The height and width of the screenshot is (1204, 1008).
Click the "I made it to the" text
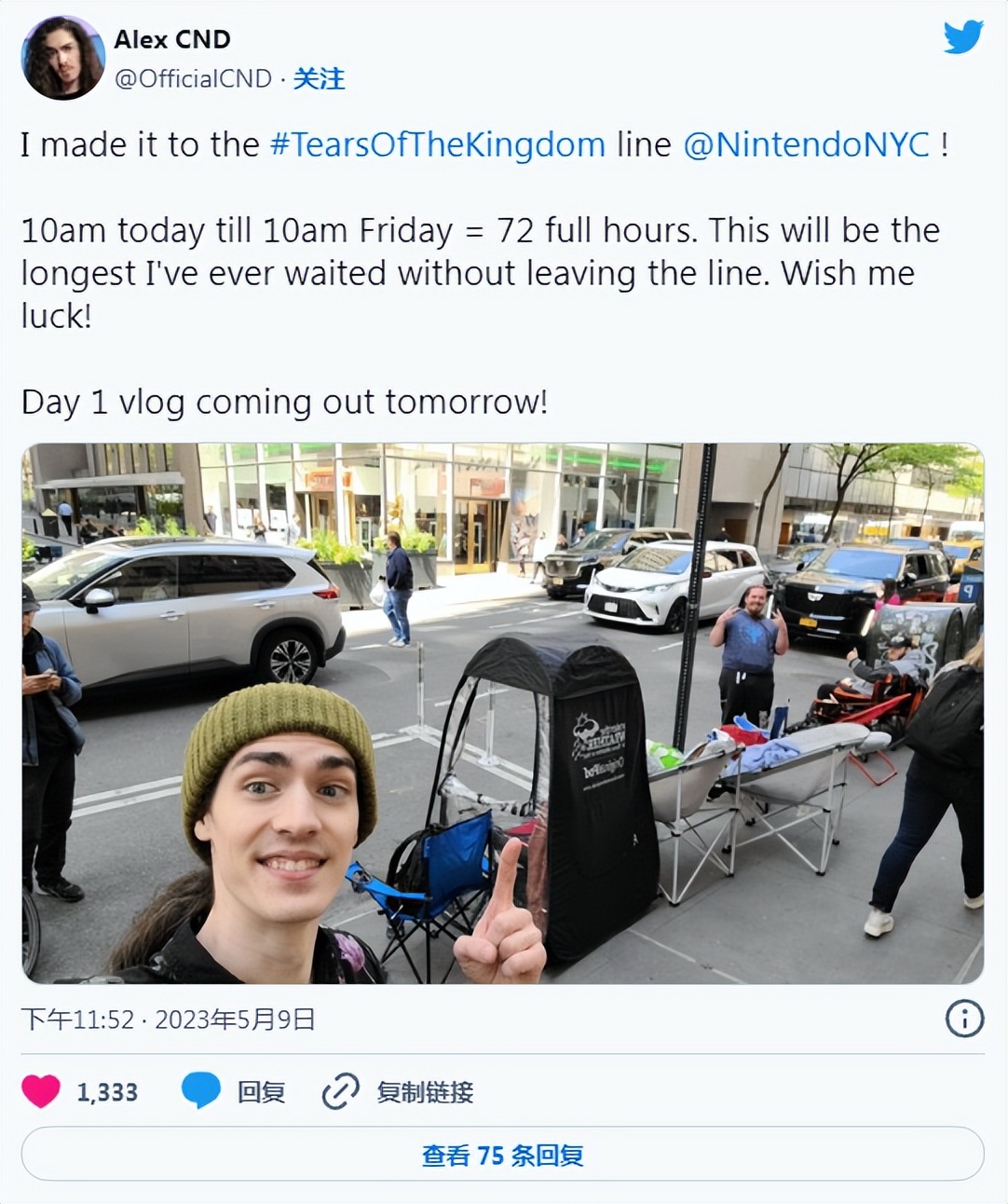[x=140, y=145]
